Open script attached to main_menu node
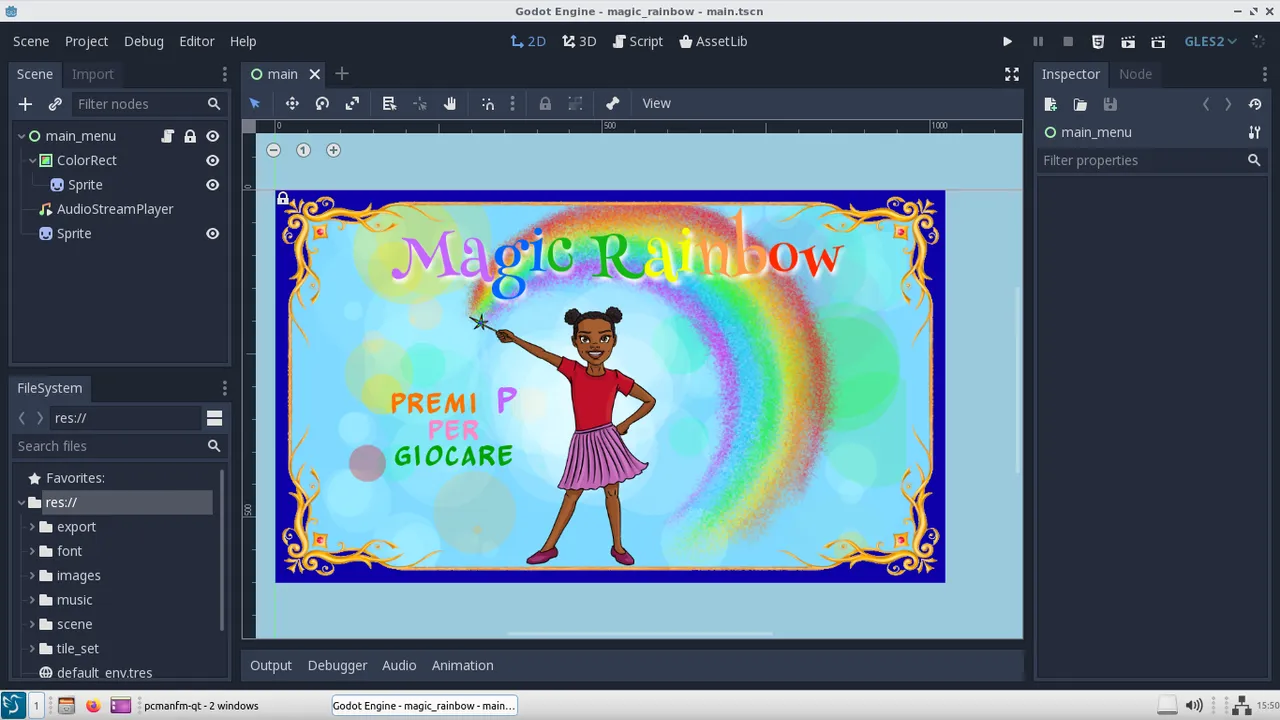This screenshot has width=1280, height=720. [x=168, y=136]
